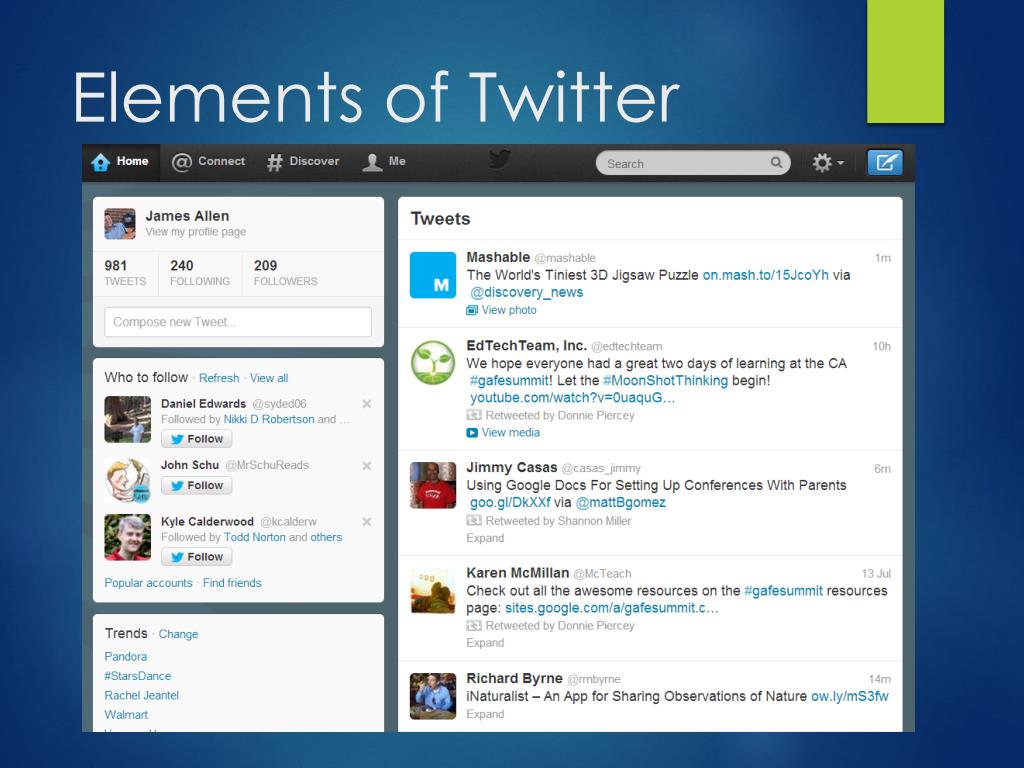
Task: Open the Rachel Jeantel trend
Action: click(x=141, y=696)
